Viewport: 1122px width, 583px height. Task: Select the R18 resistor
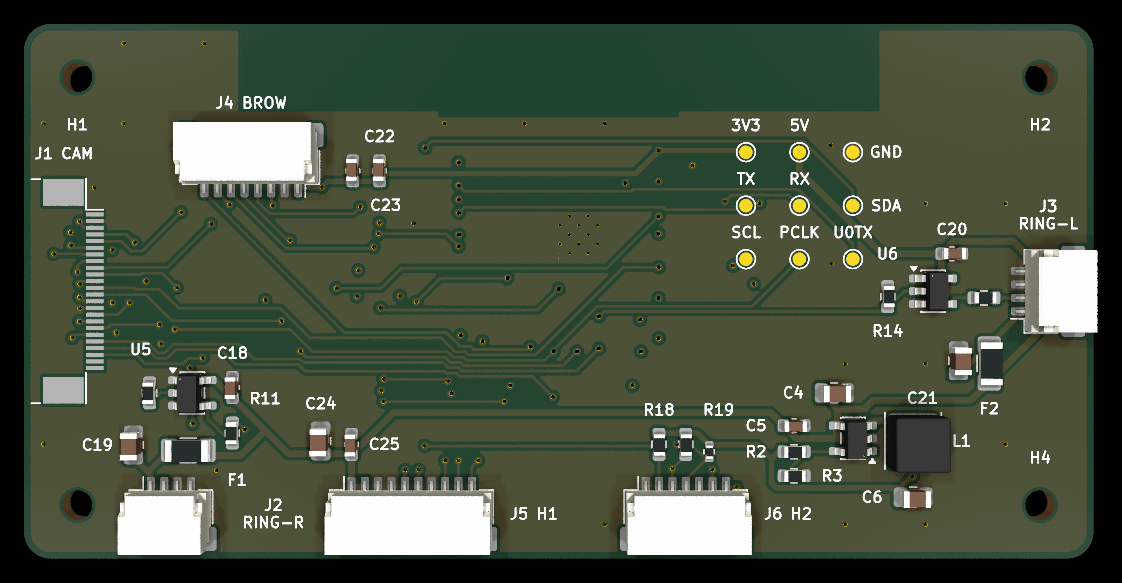[659, 444]
